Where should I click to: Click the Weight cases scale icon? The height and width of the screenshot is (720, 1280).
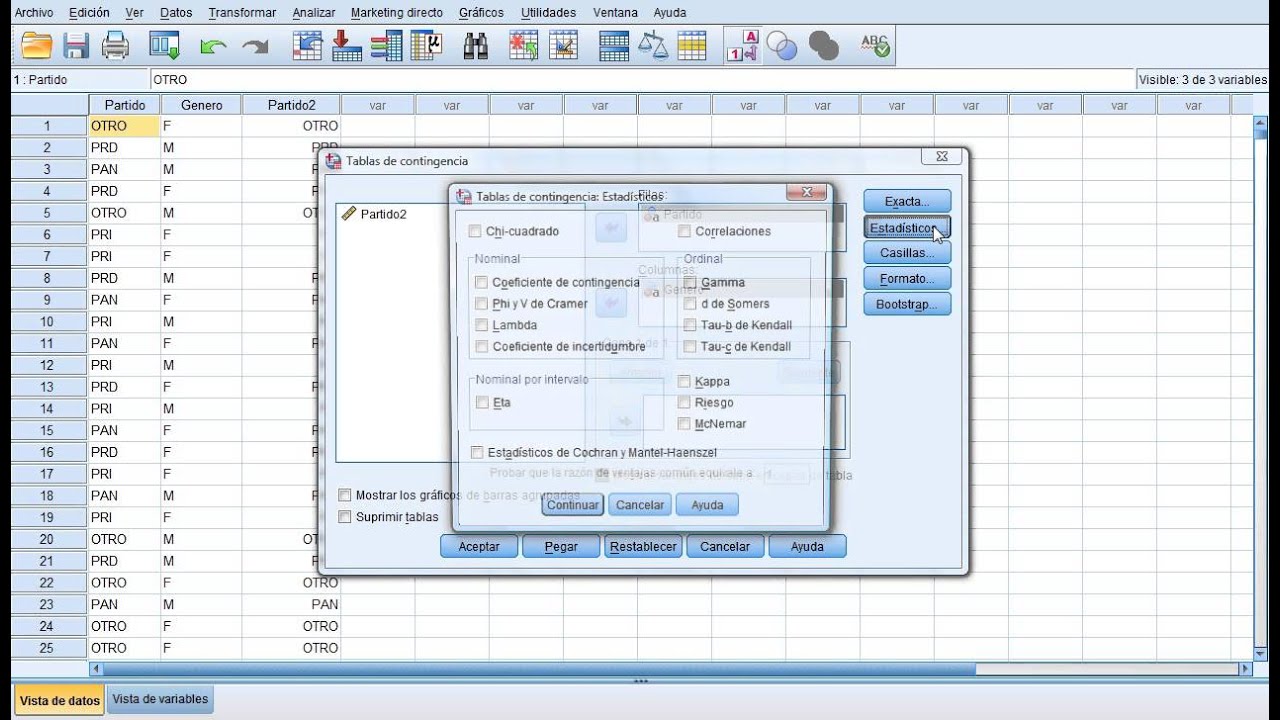[653, 46]
